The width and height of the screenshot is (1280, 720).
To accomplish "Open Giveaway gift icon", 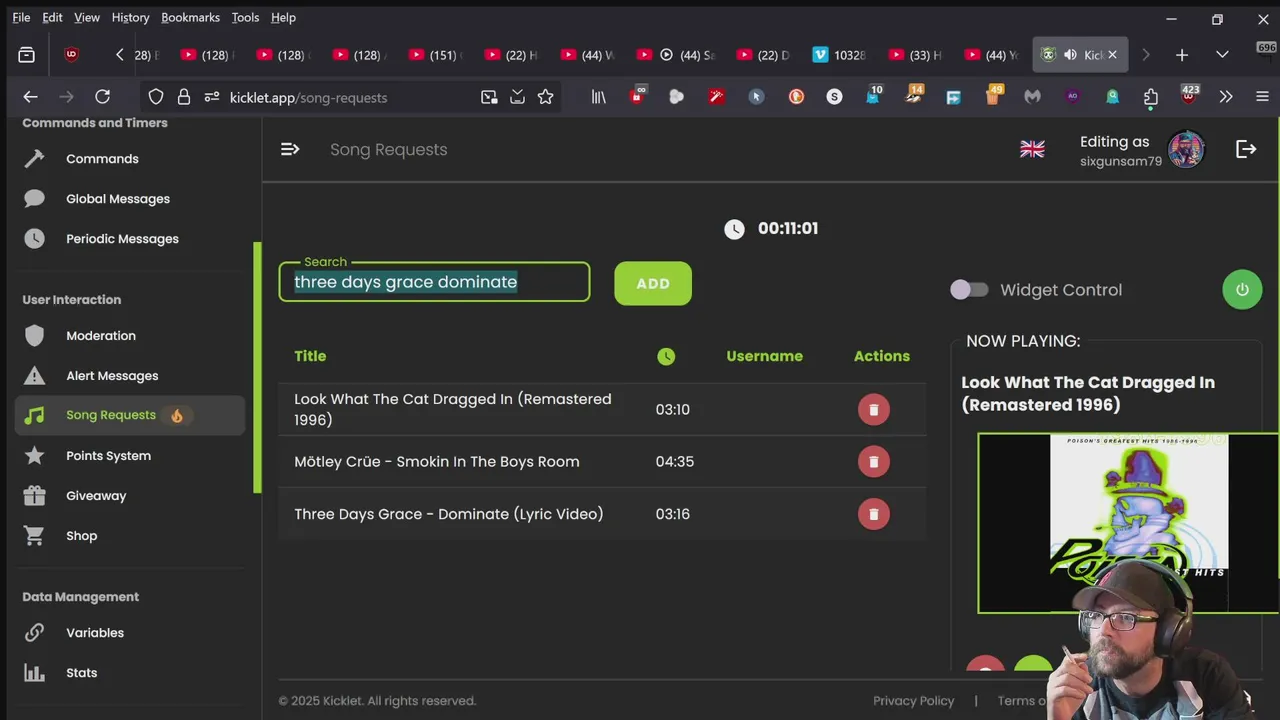I will [34, 496].
